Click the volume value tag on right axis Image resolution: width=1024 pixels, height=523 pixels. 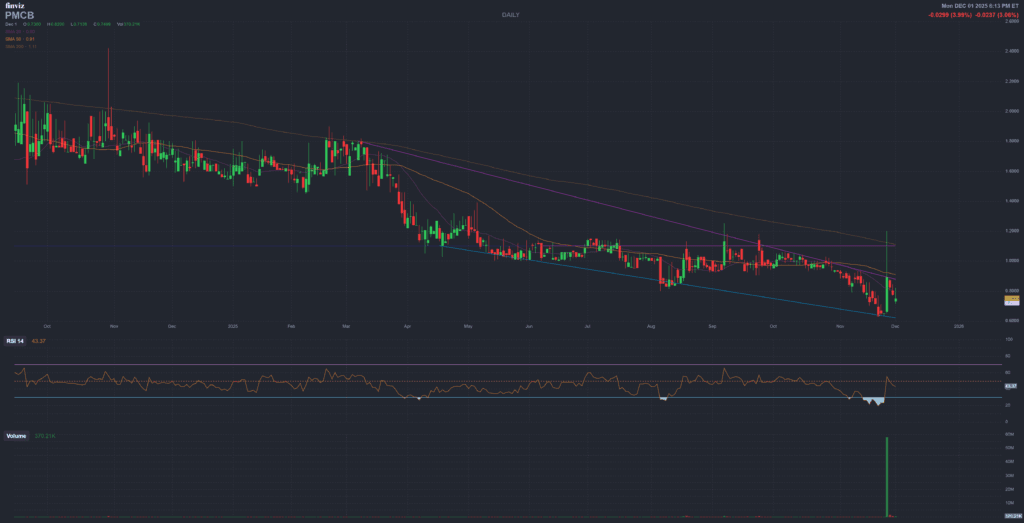click(x=1011, y=516)
